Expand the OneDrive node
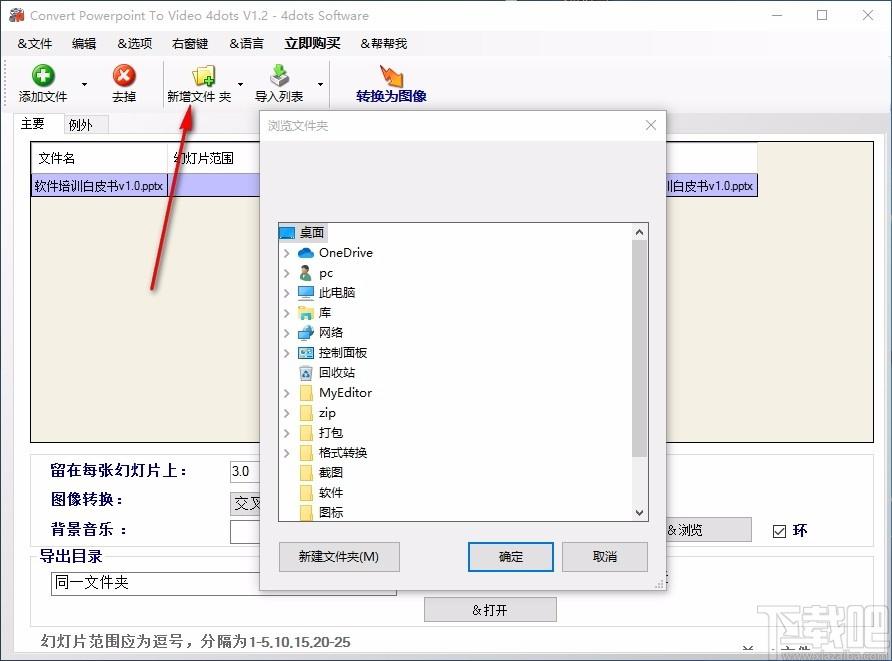The width and height of the screenshot is (892, 661). click(x=287, y=253)
